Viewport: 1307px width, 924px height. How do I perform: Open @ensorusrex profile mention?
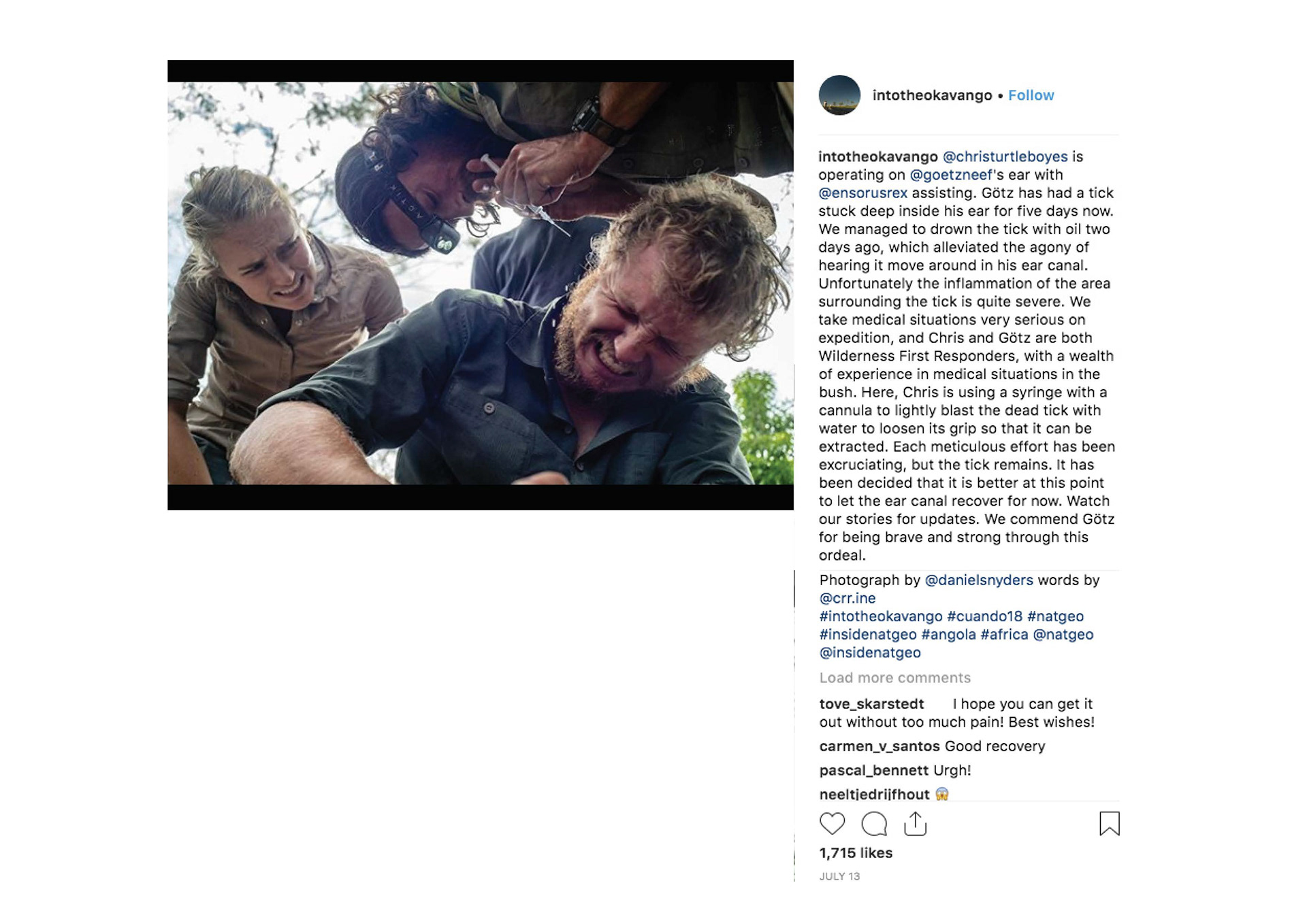click(862, 193)
